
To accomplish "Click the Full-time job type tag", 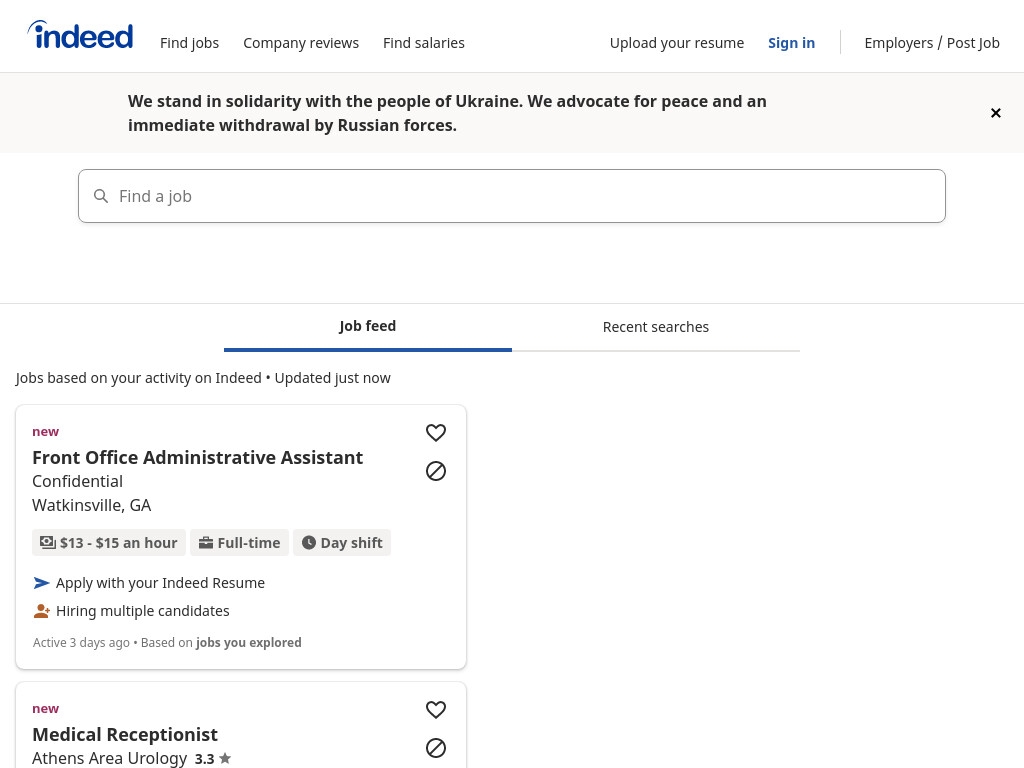I will tap(240, 543).
